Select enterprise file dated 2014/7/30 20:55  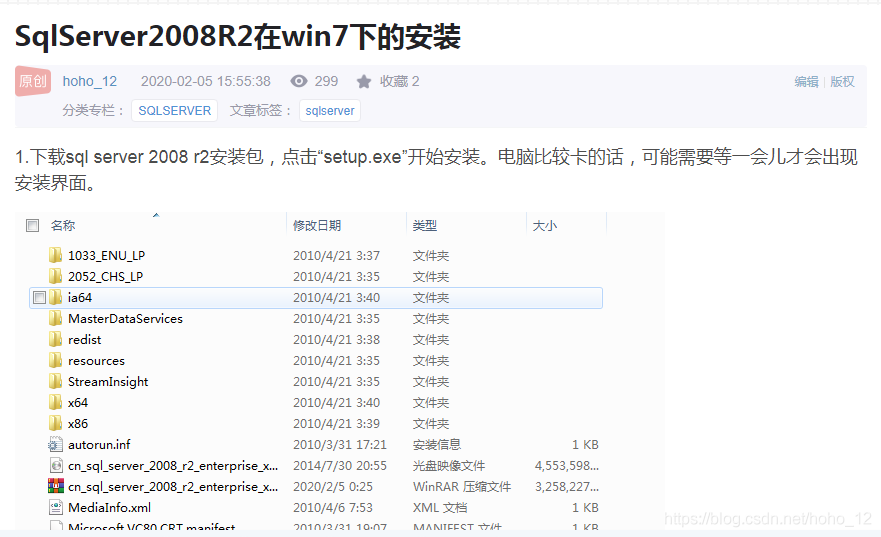pyautogui.click(x=173, y=466)
